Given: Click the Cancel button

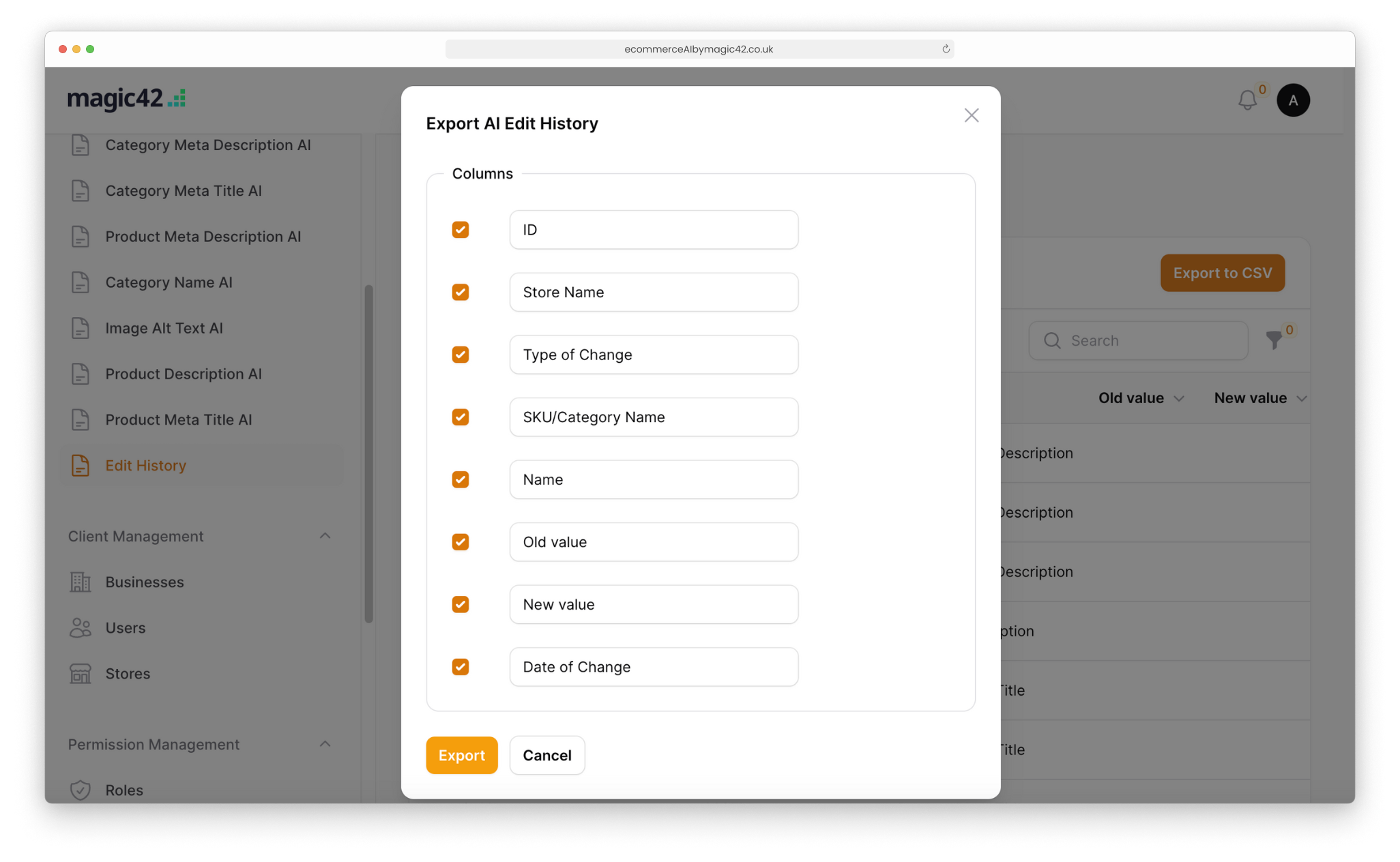Looking at the screenshot, I should (548, 755).
